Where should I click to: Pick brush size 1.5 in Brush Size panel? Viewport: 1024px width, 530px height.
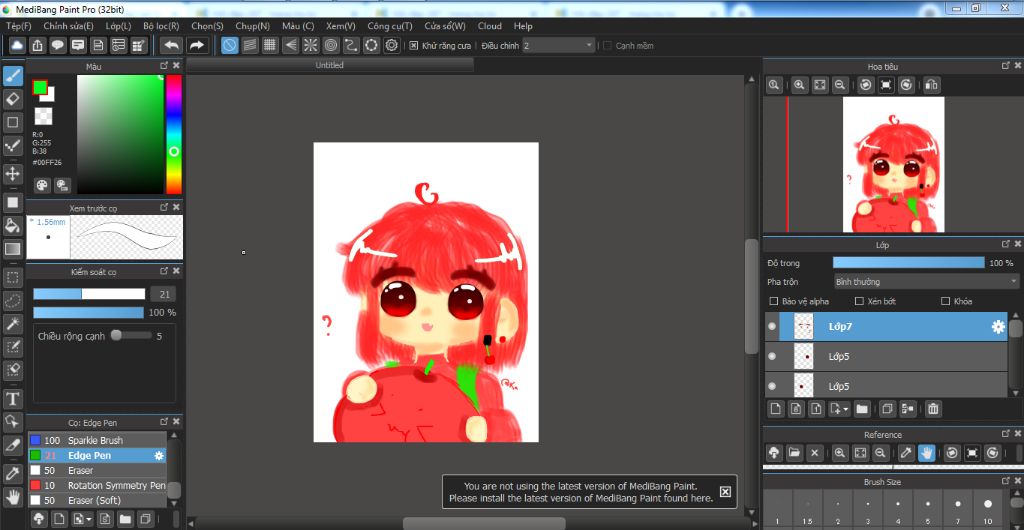pyautogui.click(x=807, y=509)
